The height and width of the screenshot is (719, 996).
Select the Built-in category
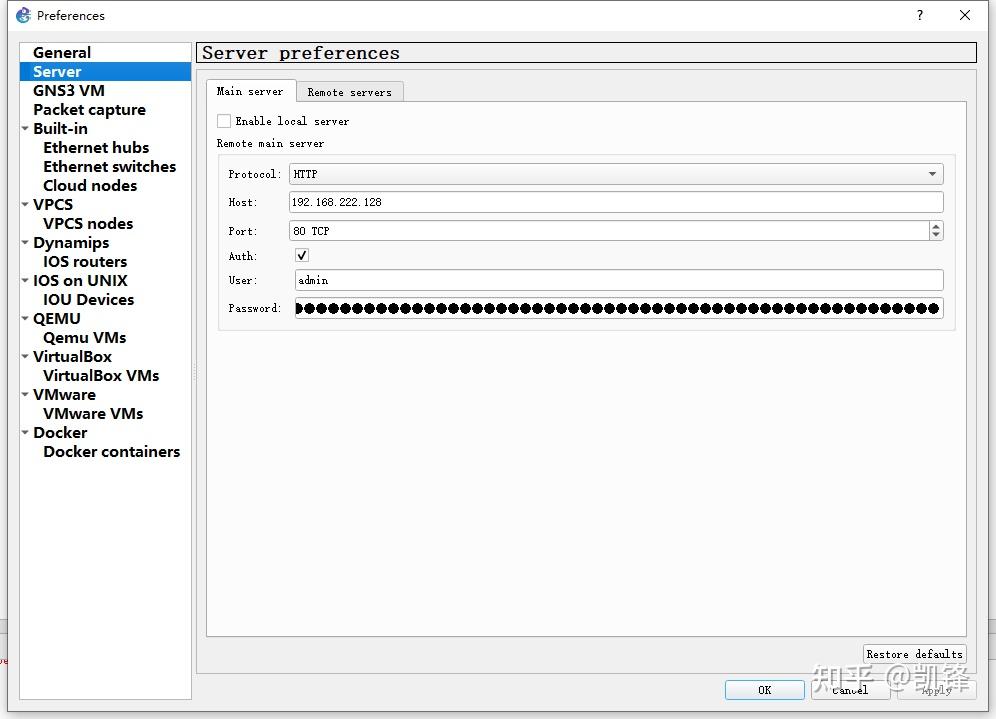pos(60,128)
